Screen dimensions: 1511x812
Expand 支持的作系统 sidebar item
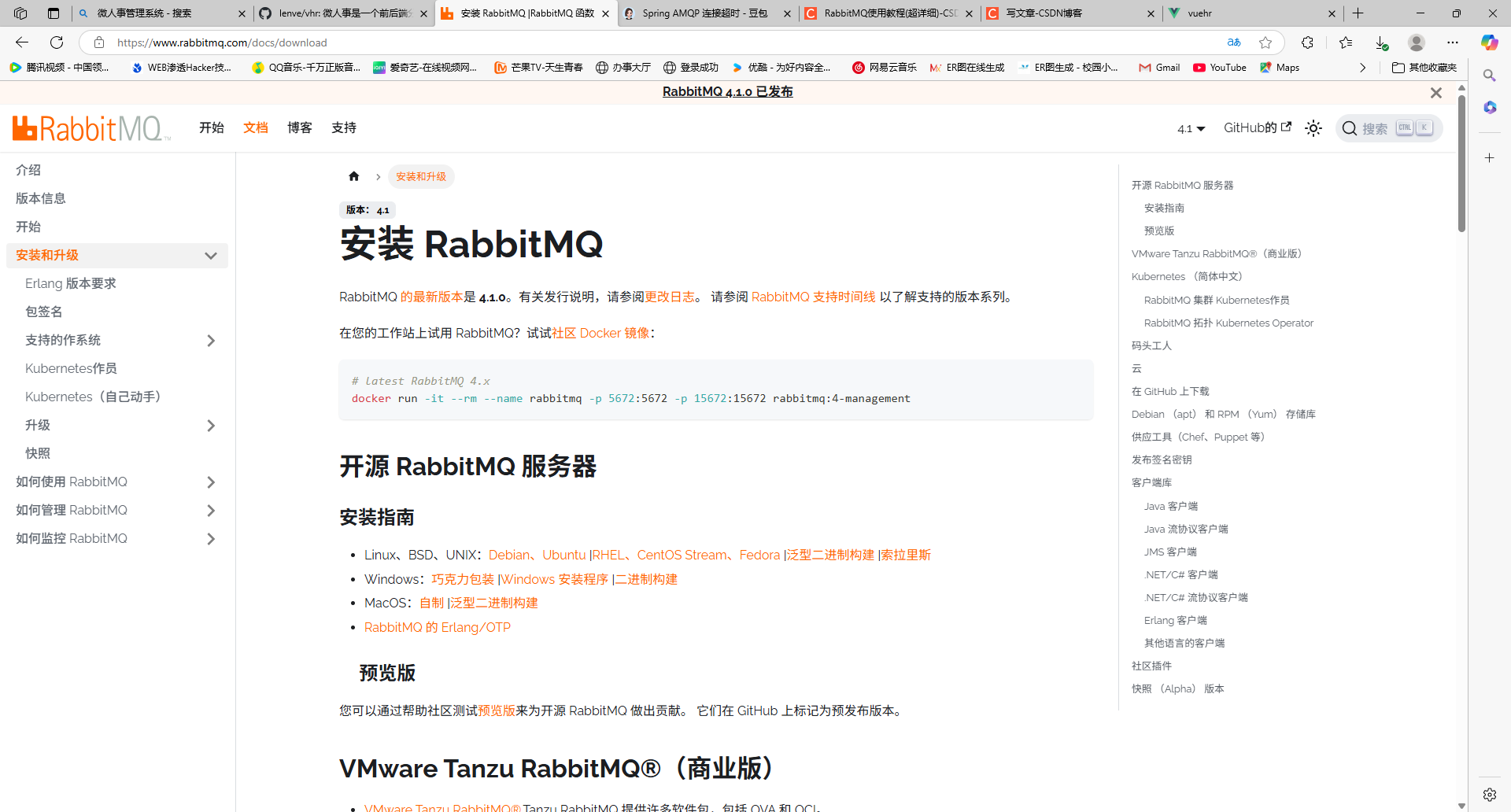coord(210,341)
